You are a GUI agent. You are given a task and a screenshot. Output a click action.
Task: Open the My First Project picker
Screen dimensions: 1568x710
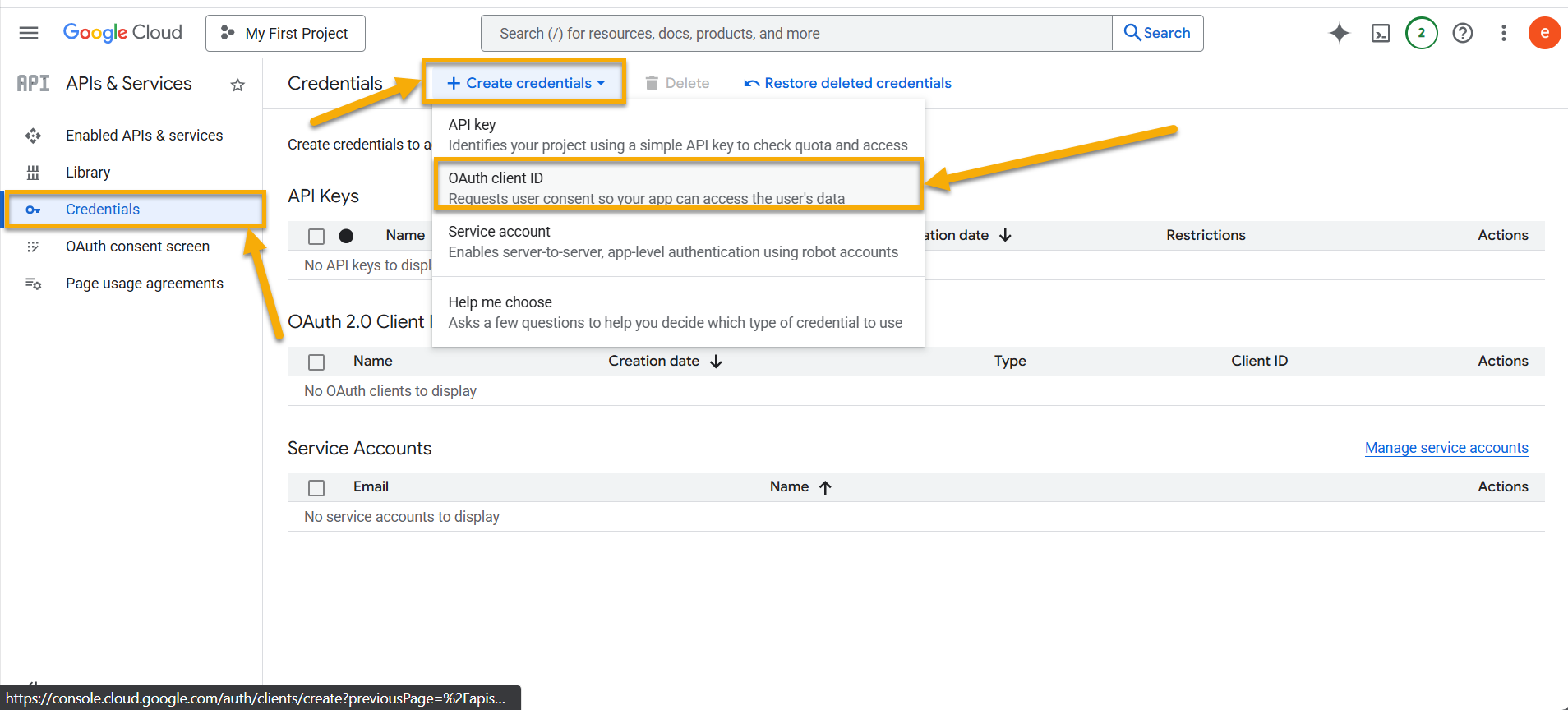285,33
